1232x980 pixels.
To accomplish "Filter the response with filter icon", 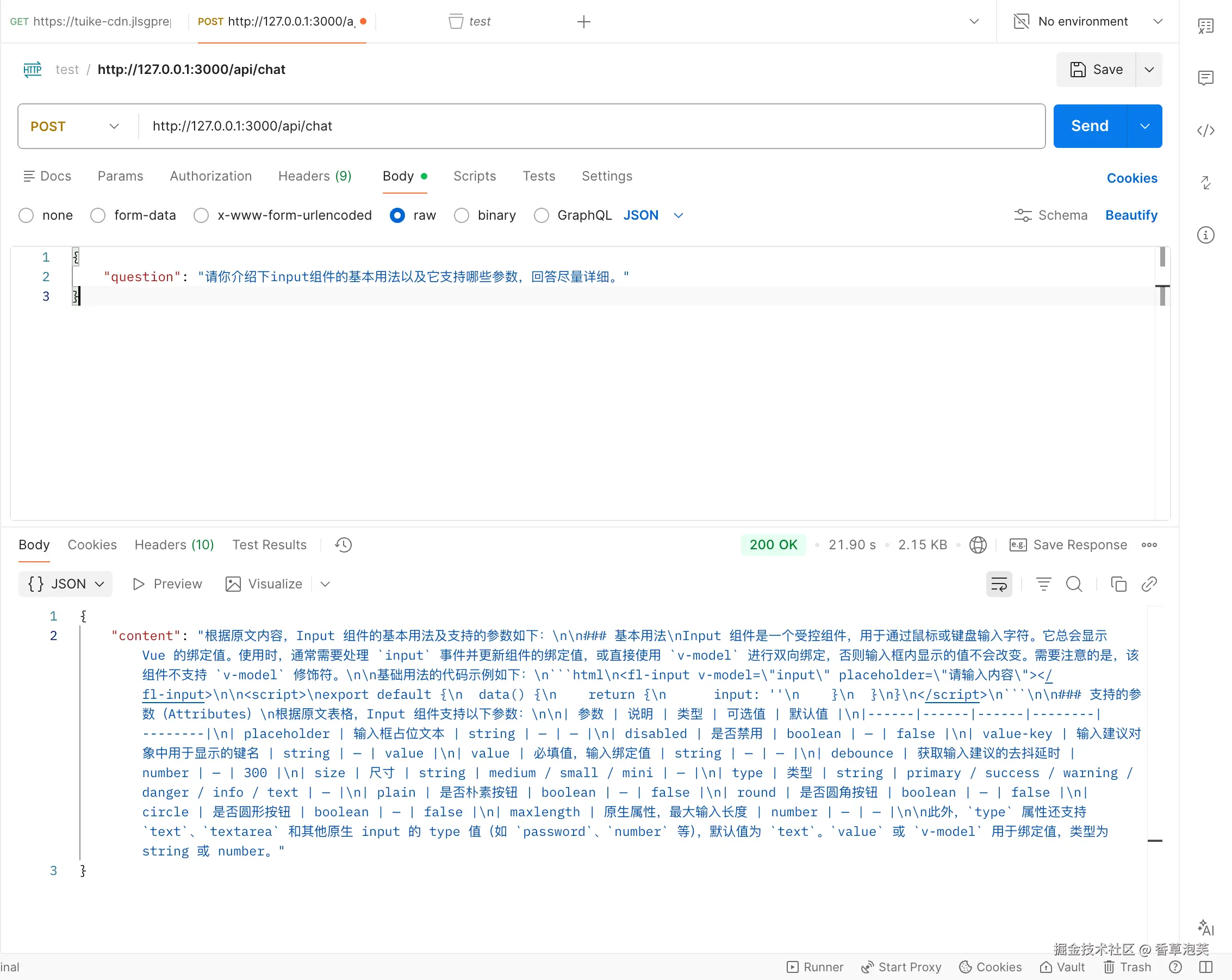I will click(x=1043, y=584).
